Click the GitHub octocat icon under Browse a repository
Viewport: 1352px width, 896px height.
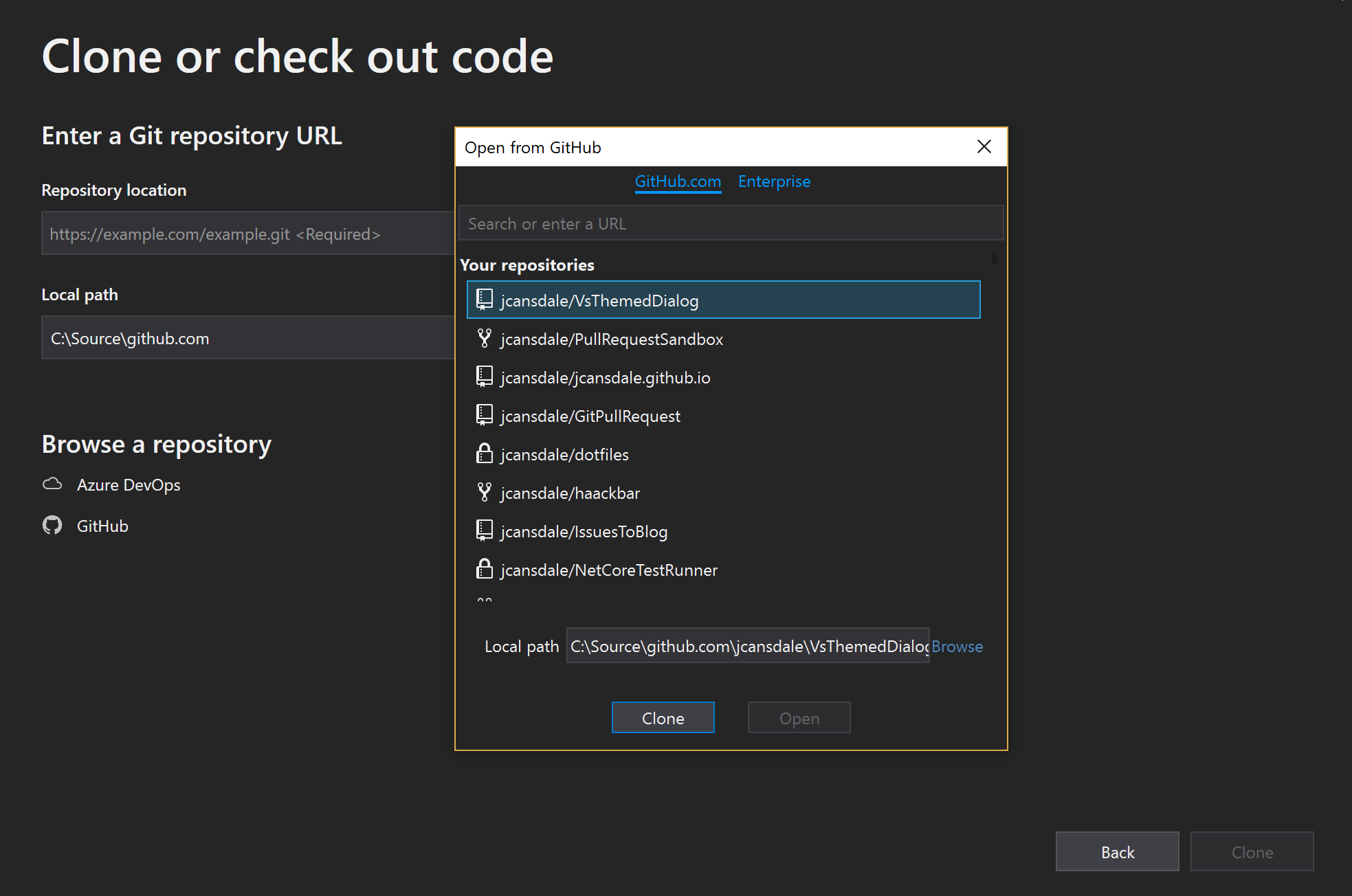52,526
